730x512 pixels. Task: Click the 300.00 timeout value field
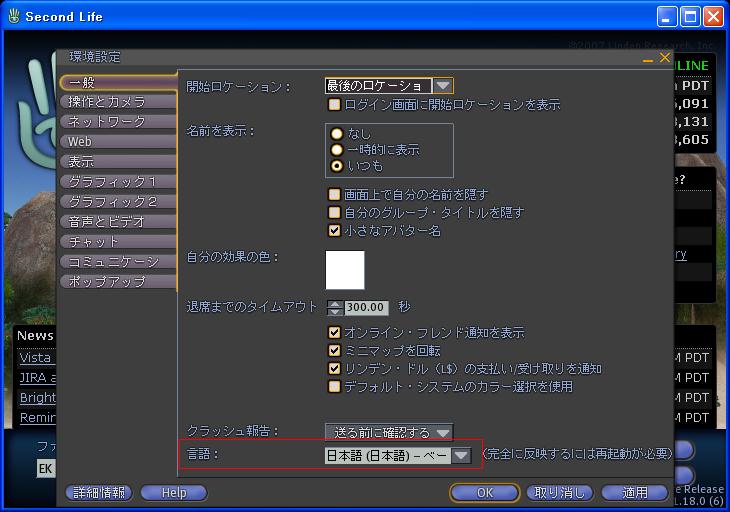coord(366,307)
